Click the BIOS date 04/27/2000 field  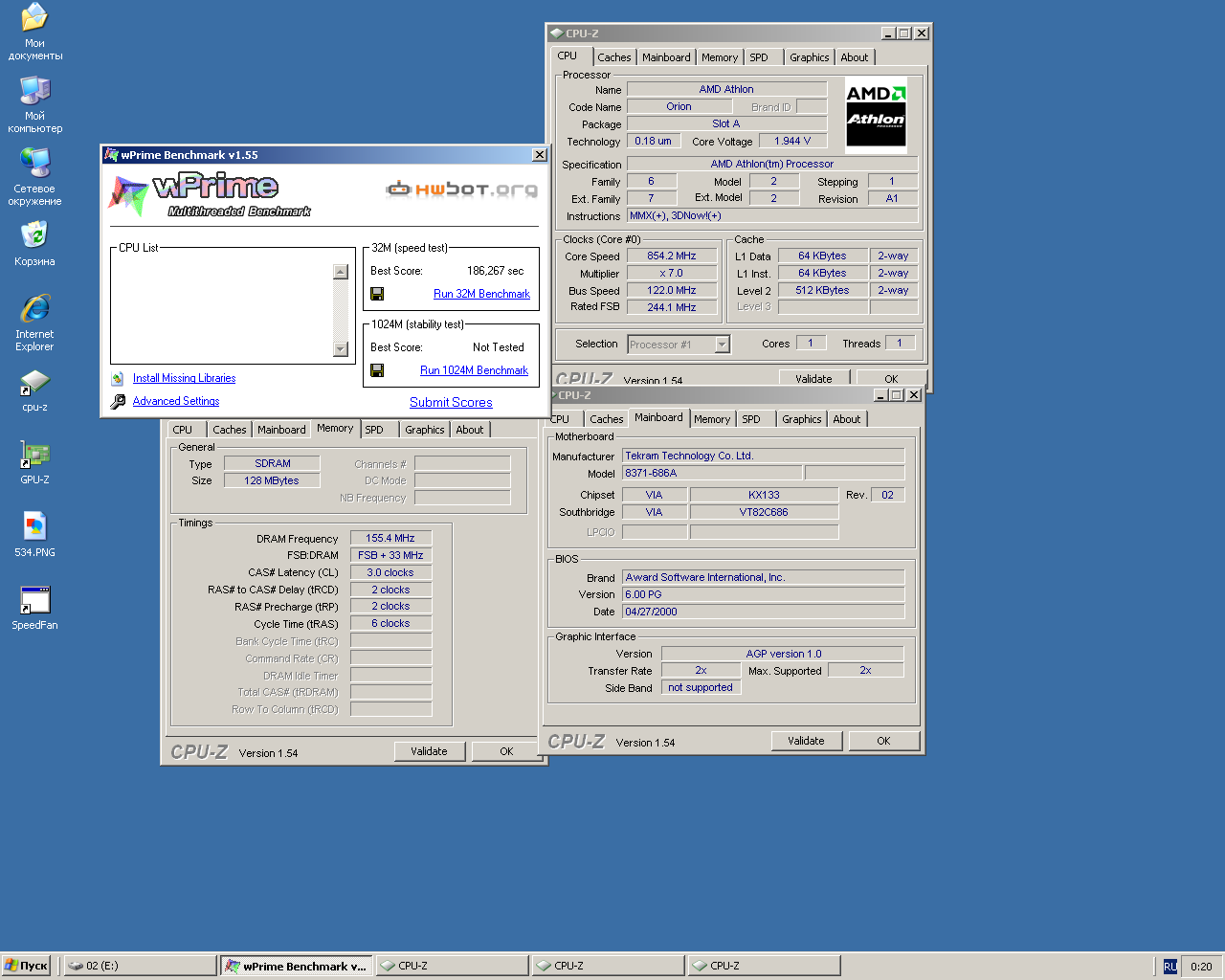coord(763,612)
